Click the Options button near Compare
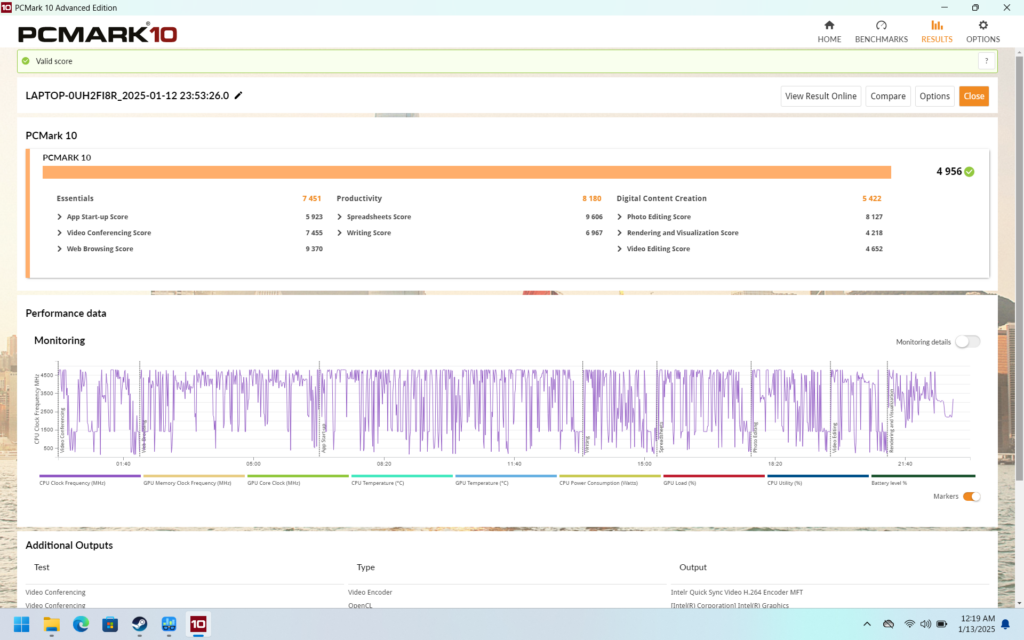 click(934, 96)
